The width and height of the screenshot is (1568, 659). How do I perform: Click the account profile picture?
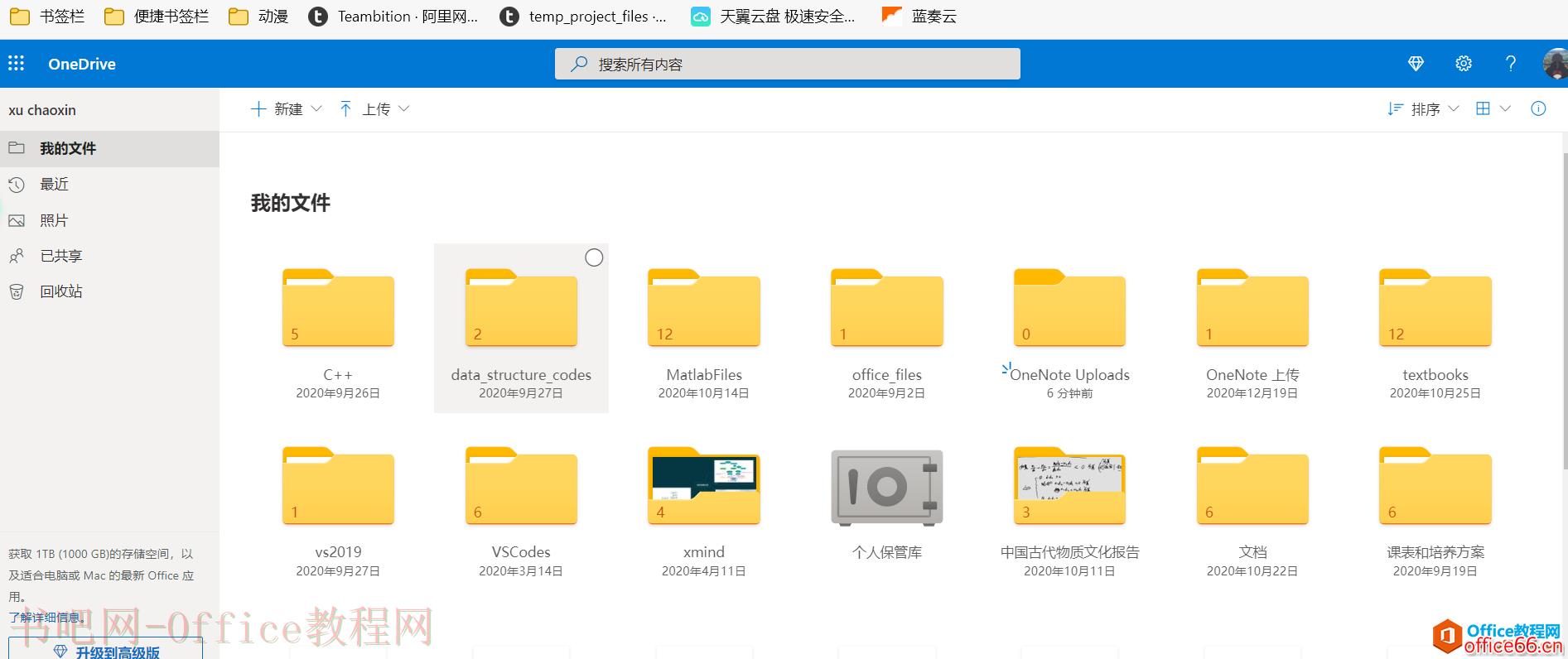pyautogui.click(x=1556, y=64)
